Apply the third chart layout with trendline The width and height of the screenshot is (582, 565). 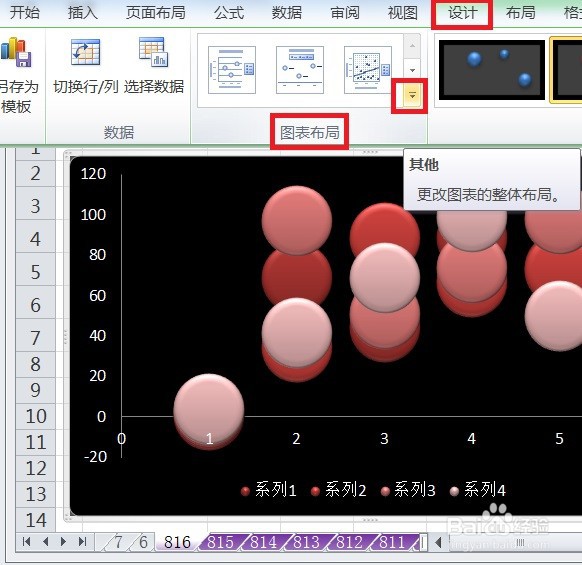pyautogui.click(x=368, y=70)
